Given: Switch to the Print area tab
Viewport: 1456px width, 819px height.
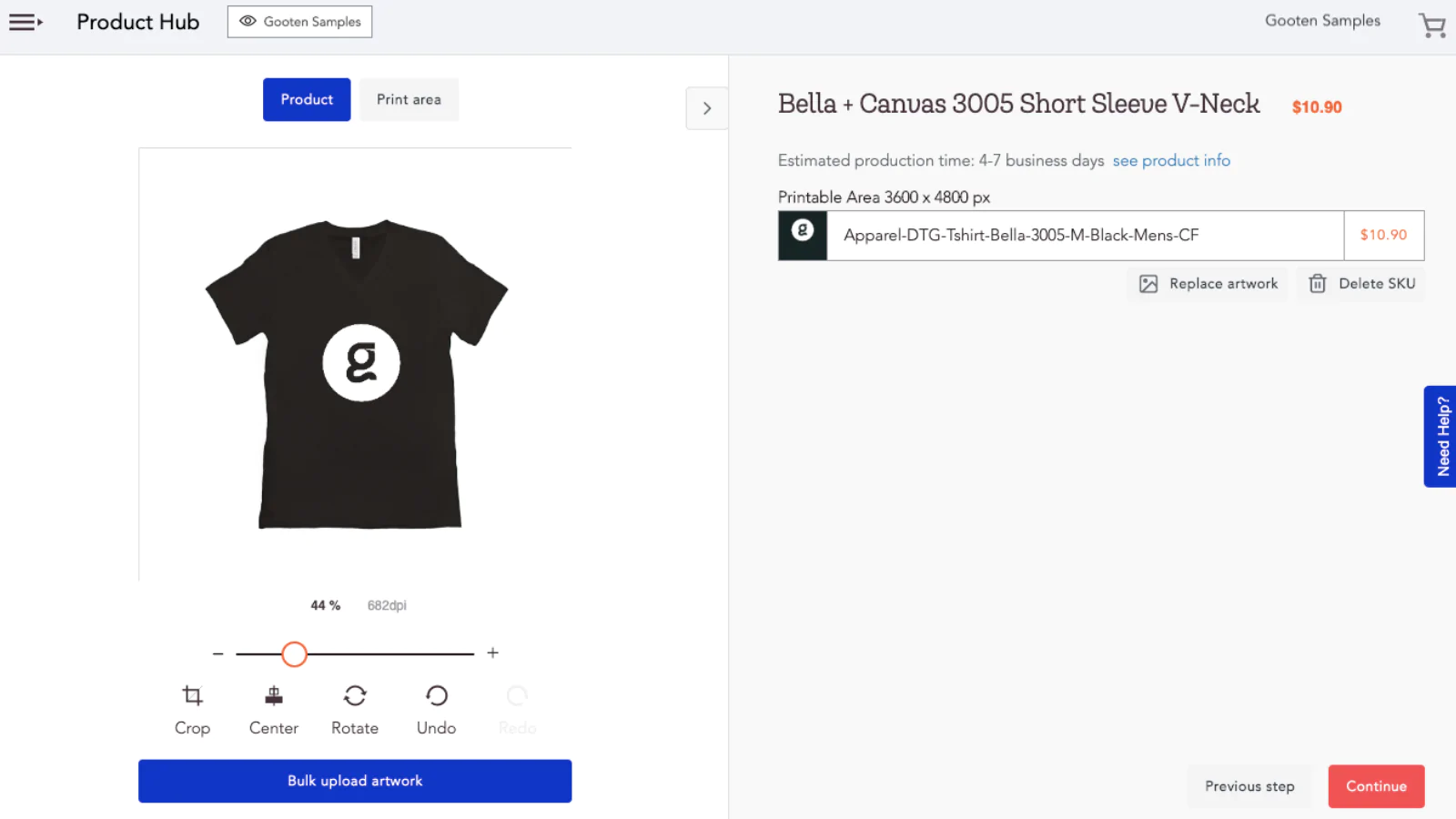Looking at the screenshot, I should tap(409, 99).
